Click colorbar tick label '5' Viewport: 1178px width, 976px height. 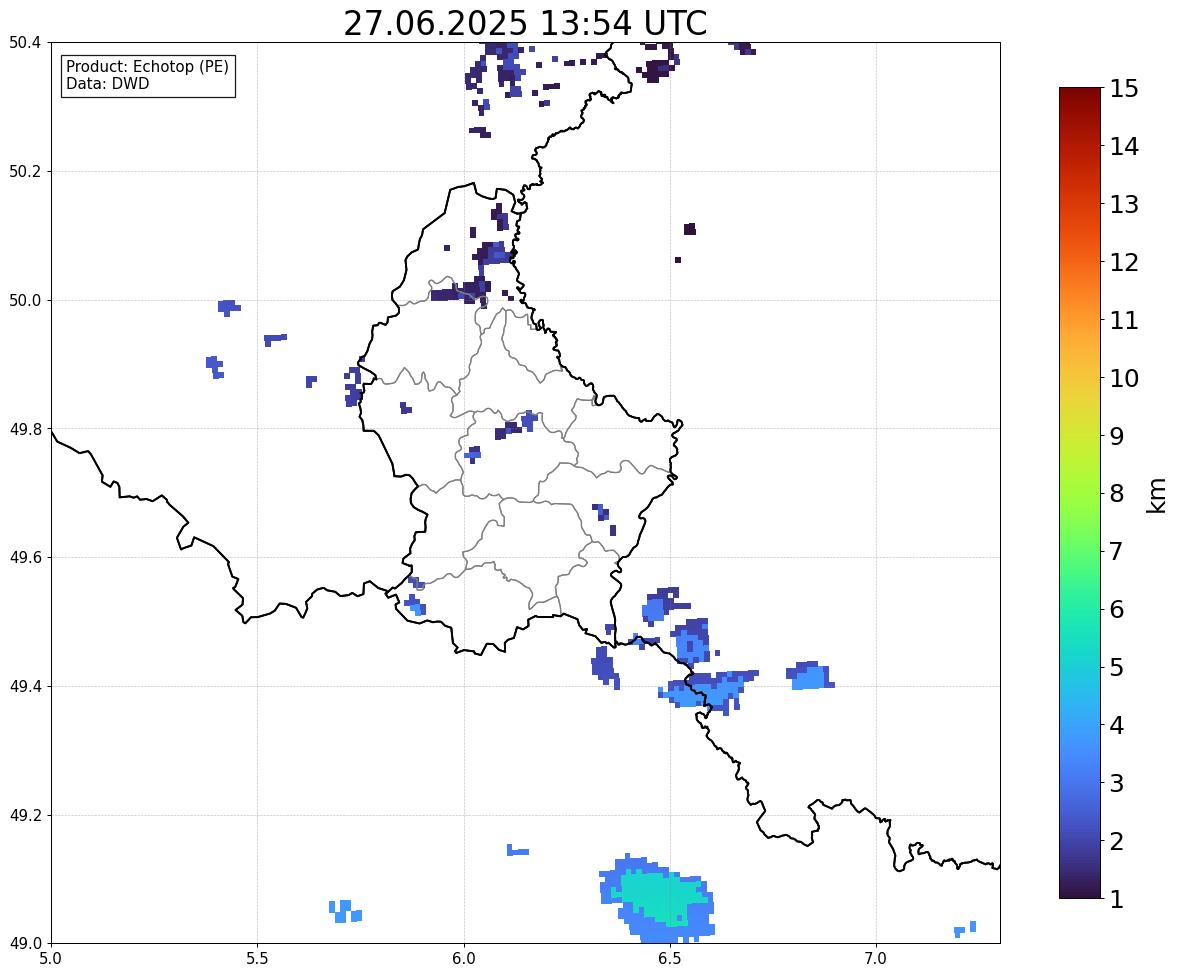[x=1117, y=667]
